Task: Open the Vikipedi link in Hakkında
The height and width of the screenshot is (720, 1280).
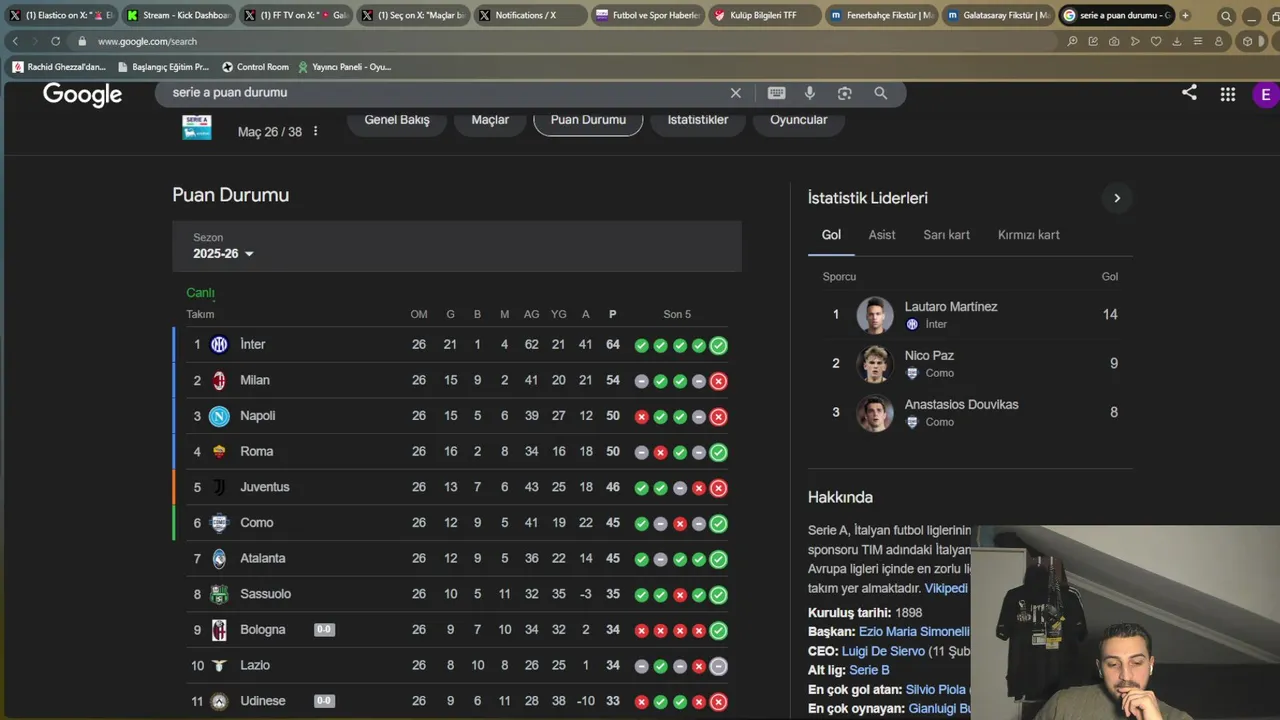Action: (946, 588)
